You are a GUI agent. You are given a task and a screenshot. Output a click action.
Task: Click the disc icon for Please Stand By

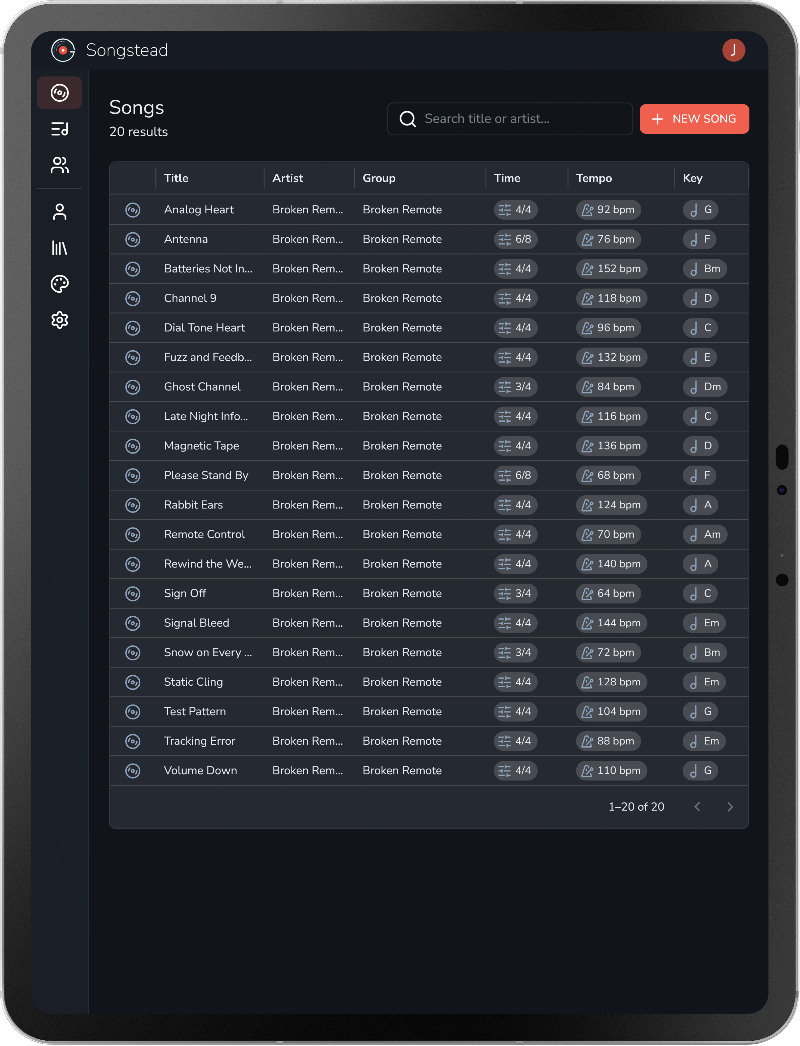133,476
